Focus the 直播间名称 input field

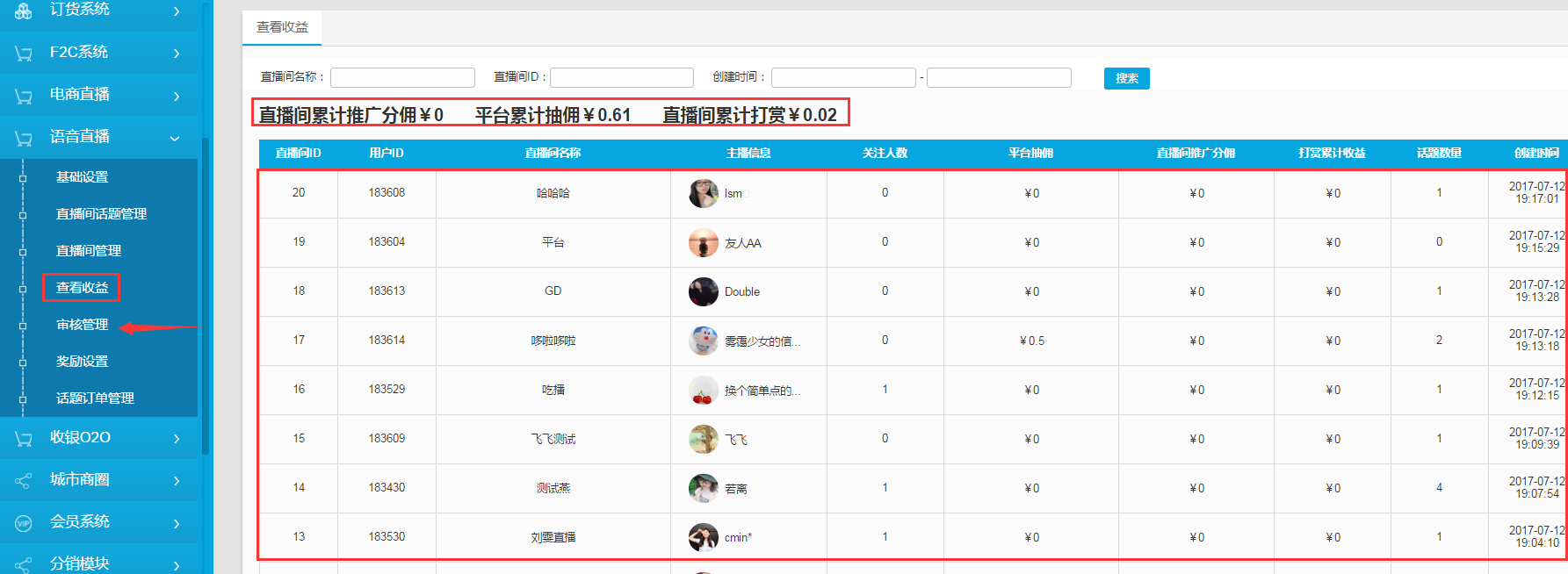[x=402, y=77]
